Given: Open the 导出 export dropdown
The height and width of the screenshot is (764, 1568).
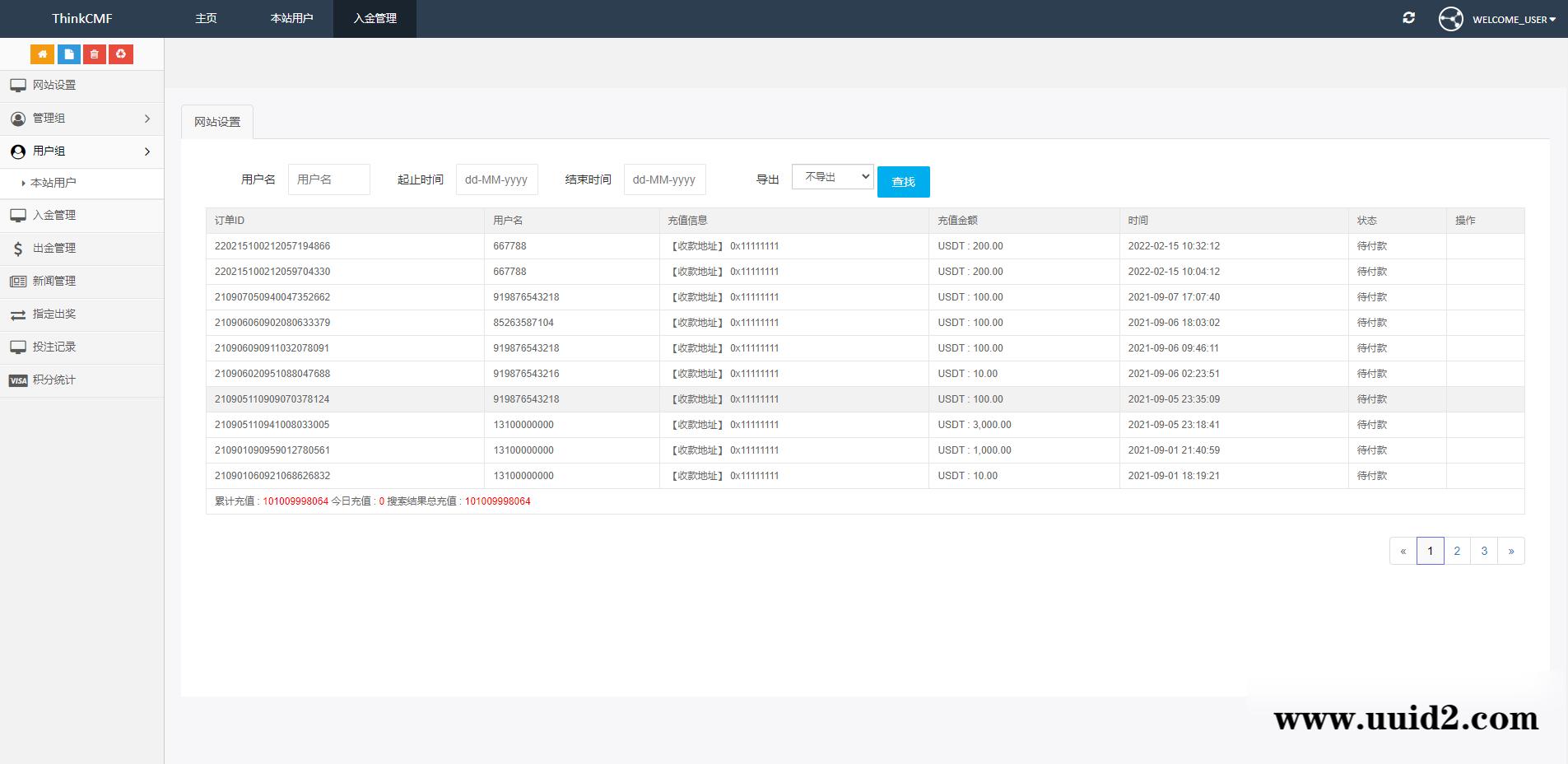Looking at the screenshot, I should tap(832, 177).
